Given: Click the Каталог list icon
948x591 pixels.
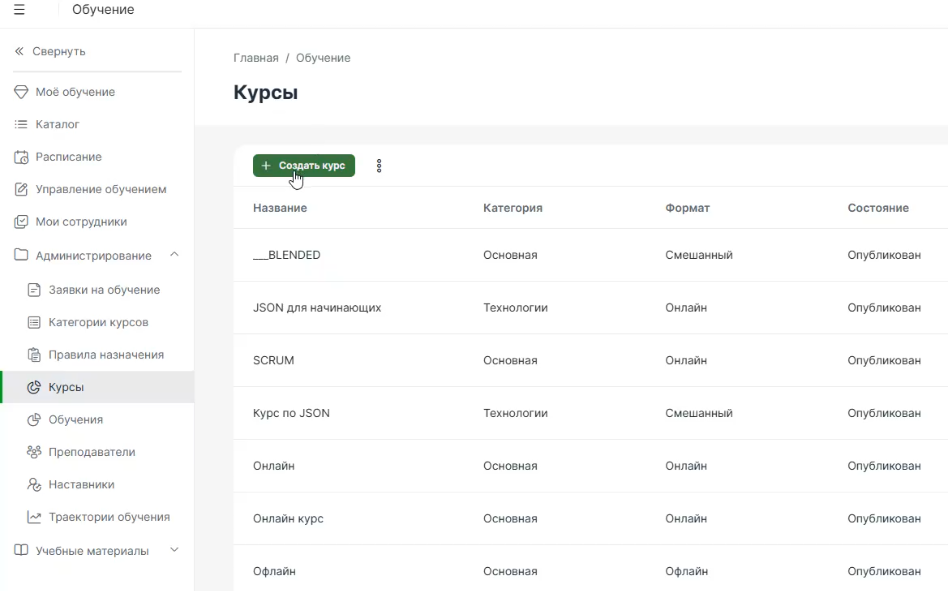Looking at the screenshot, I should click(21, 125).
